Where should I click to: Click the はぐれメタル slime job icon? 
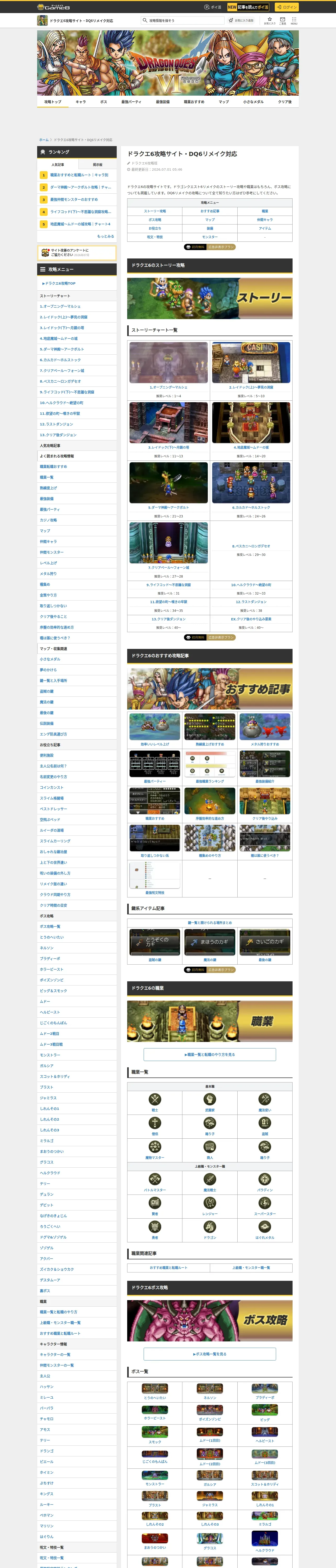tap(265, 1226)
